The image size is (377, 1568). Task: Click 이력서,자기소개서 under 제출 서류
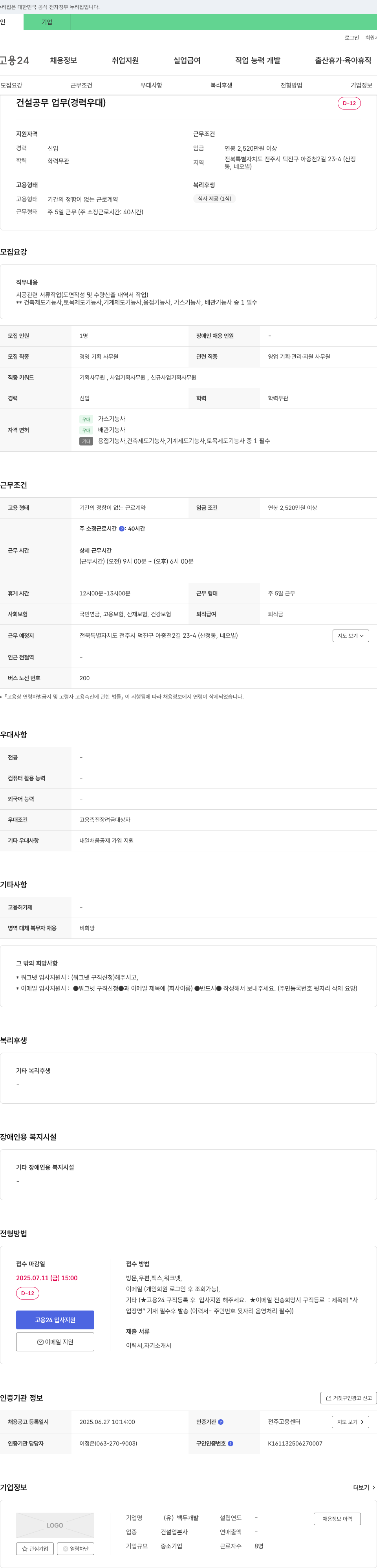(148, 1345)
